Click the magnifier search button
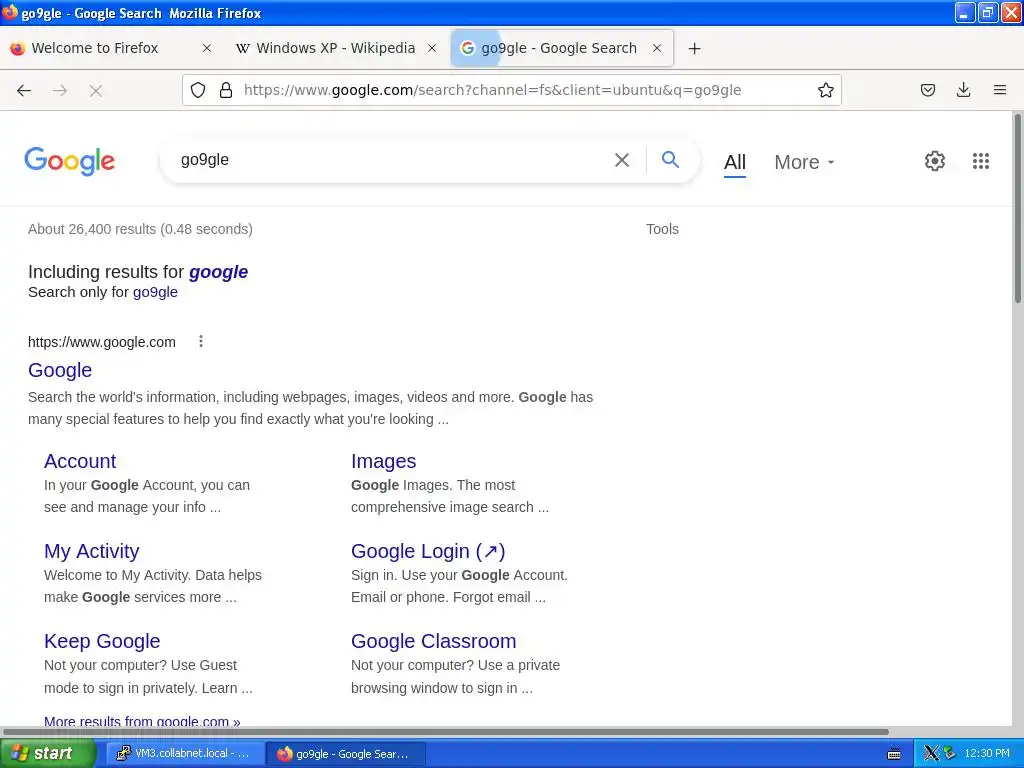This screenshot has height=768, width=1024. coord(670,159)
